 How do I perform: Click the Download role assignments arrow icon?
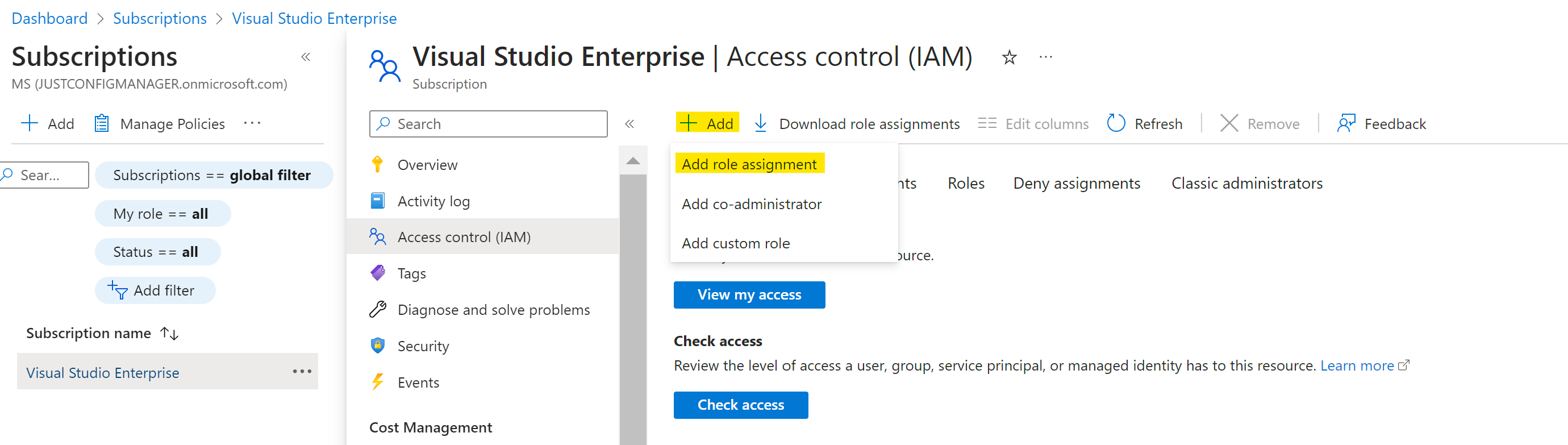(760, 123)
